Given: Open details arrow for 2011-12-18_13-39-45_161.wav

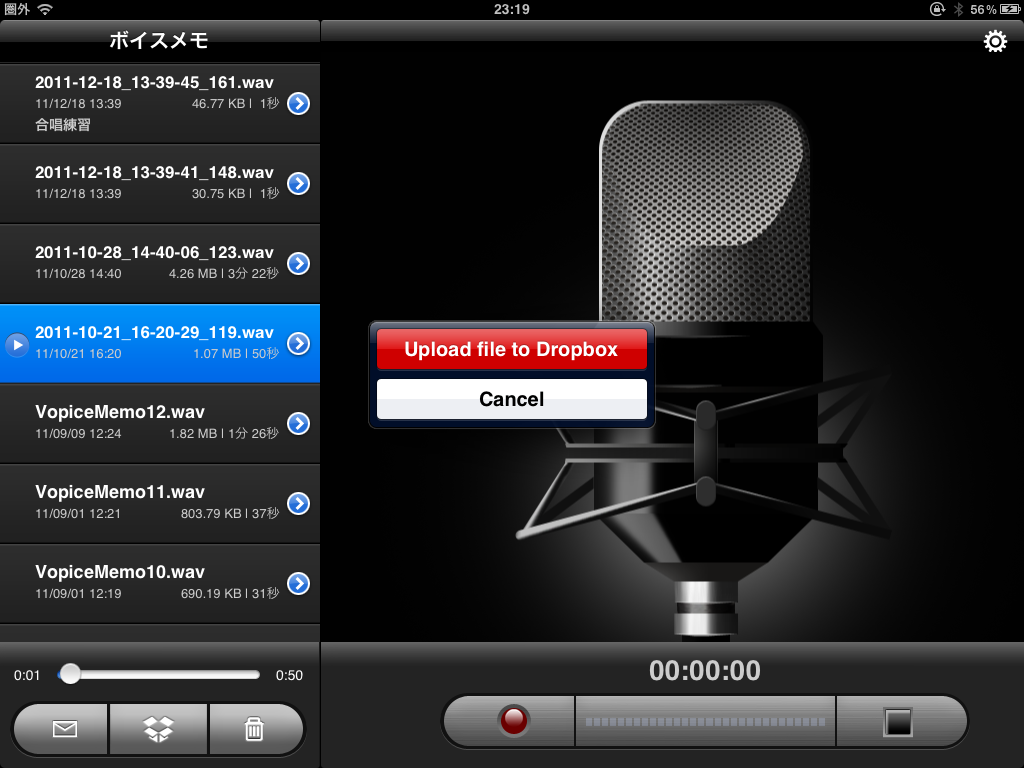Looking at the screenshot, I should (298, 103).
